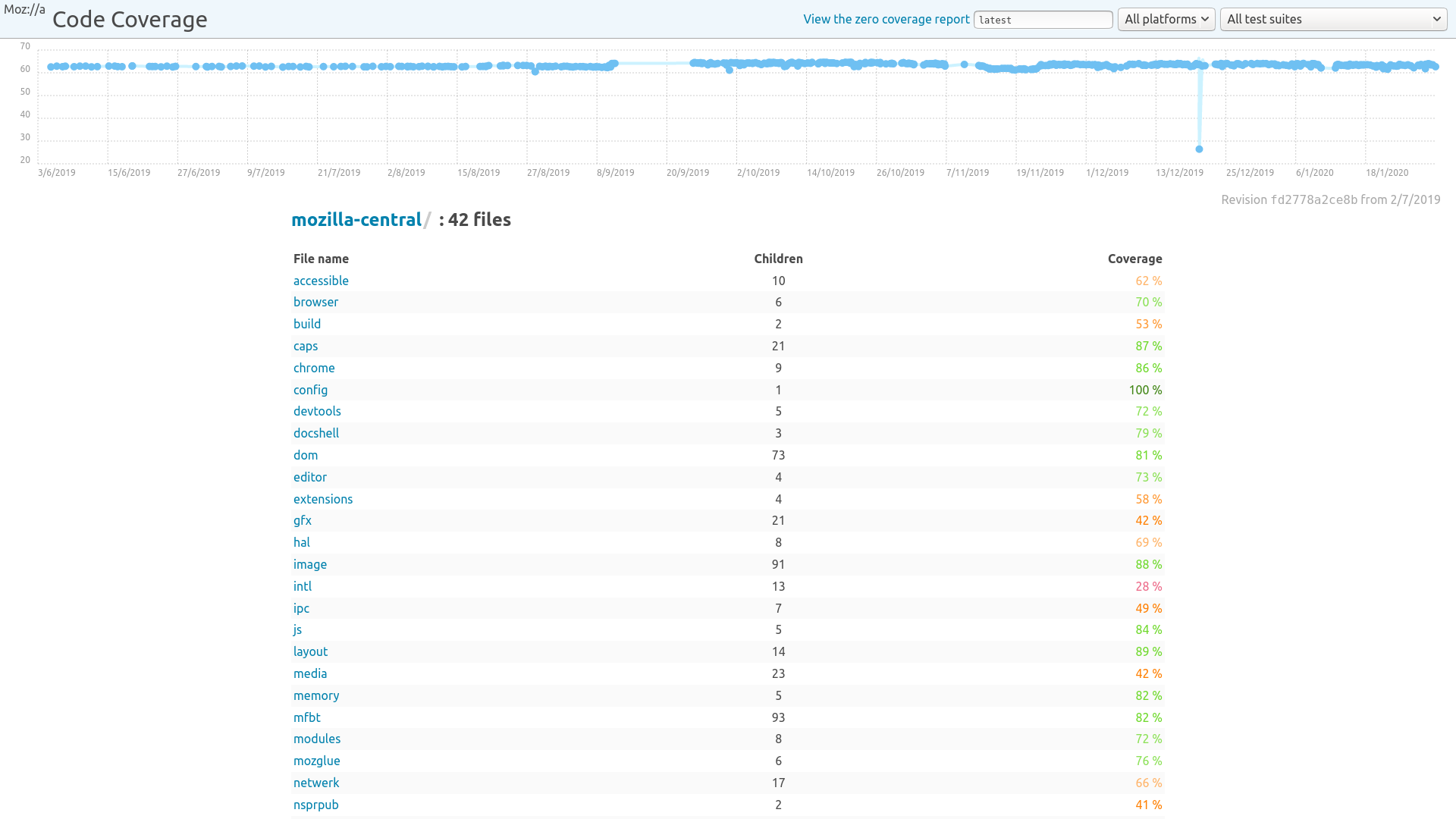The image size is (1456, 819).
Task: Sort by Coverage column header
Action: tap(1134, 258)
